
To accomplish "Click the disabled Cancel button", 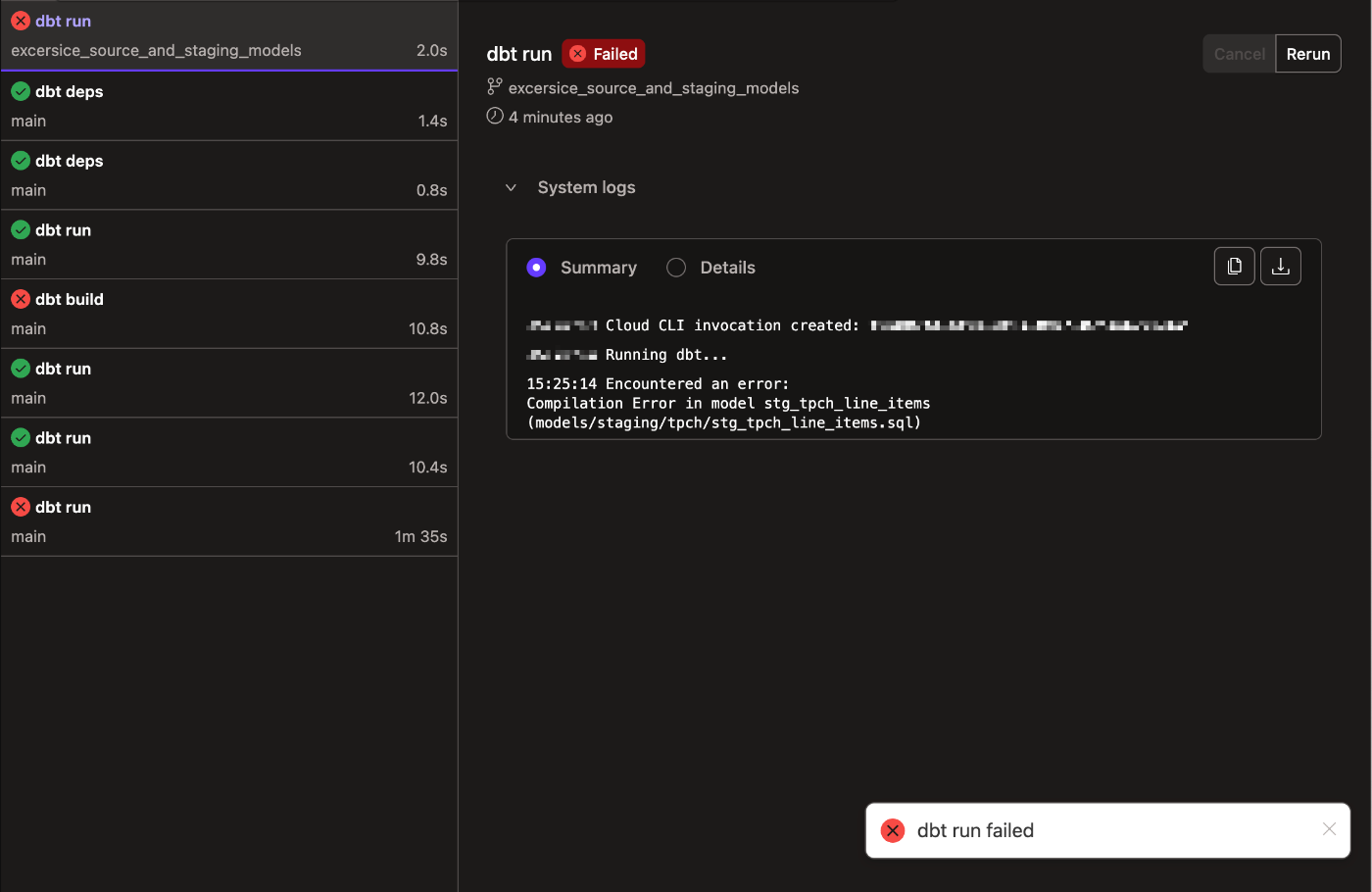I will click(1240, 54).
